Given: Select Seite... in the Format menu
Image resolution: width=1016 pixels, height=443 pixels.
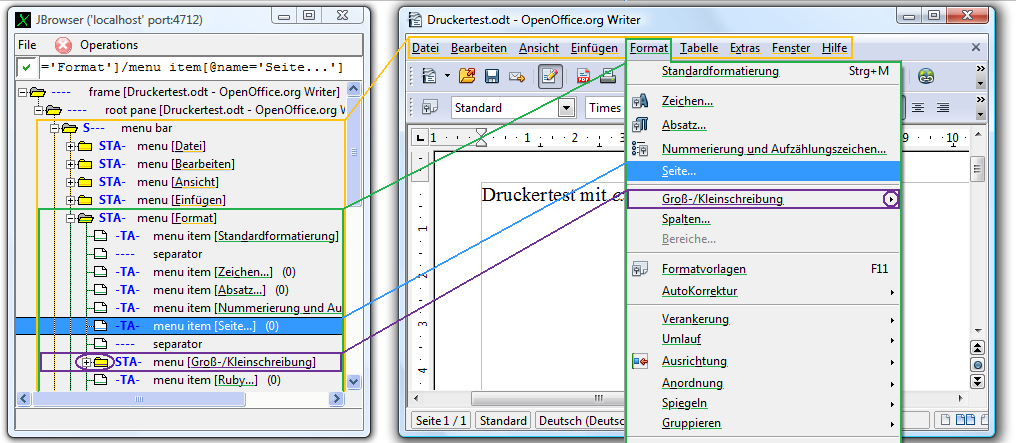Looking at the screenshot, I should 679,172.
